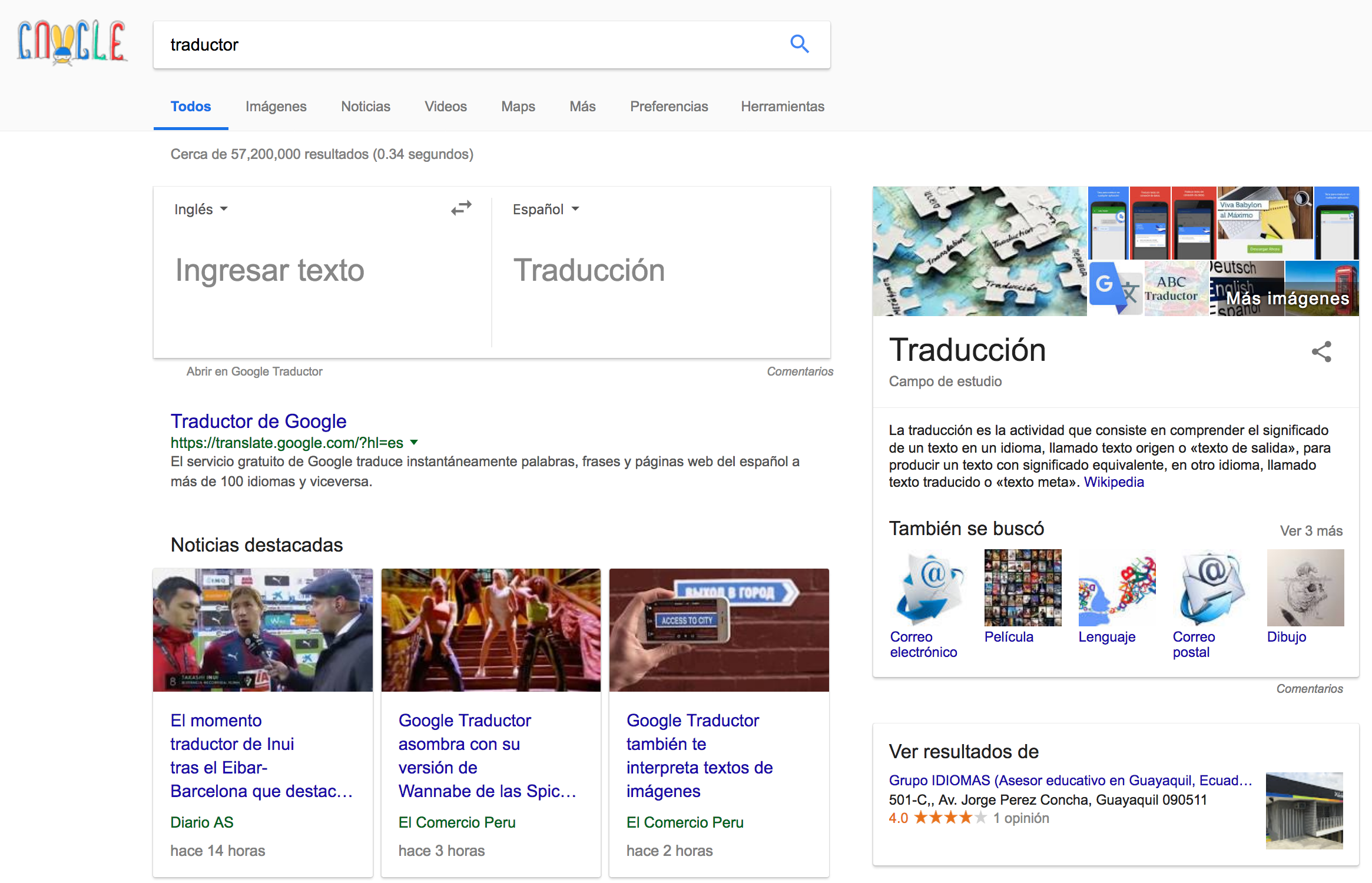Click Más imágenes overlay
1372x883 pixels.
pyautogui.click(x=1287, y=298)
